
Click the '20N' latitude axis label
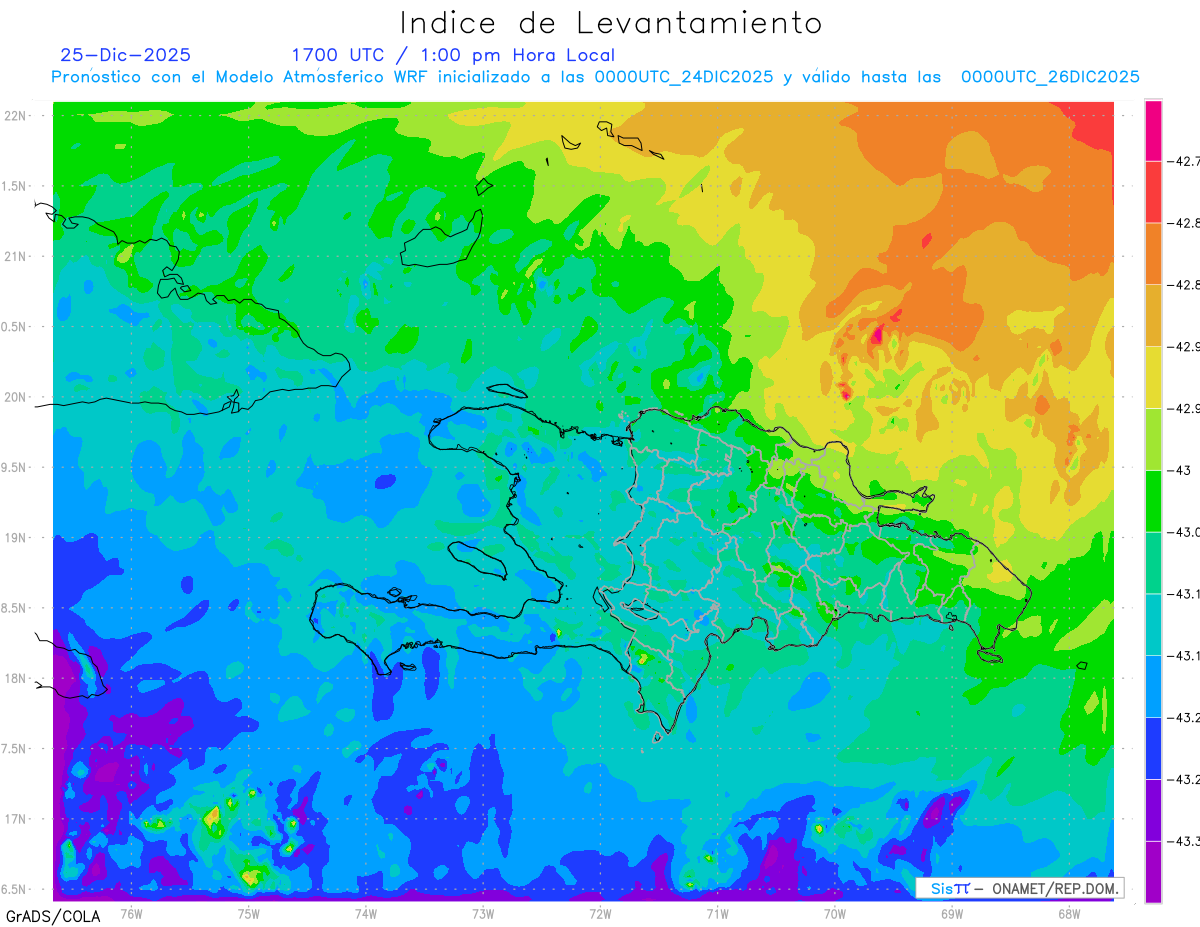pos(15,397)
